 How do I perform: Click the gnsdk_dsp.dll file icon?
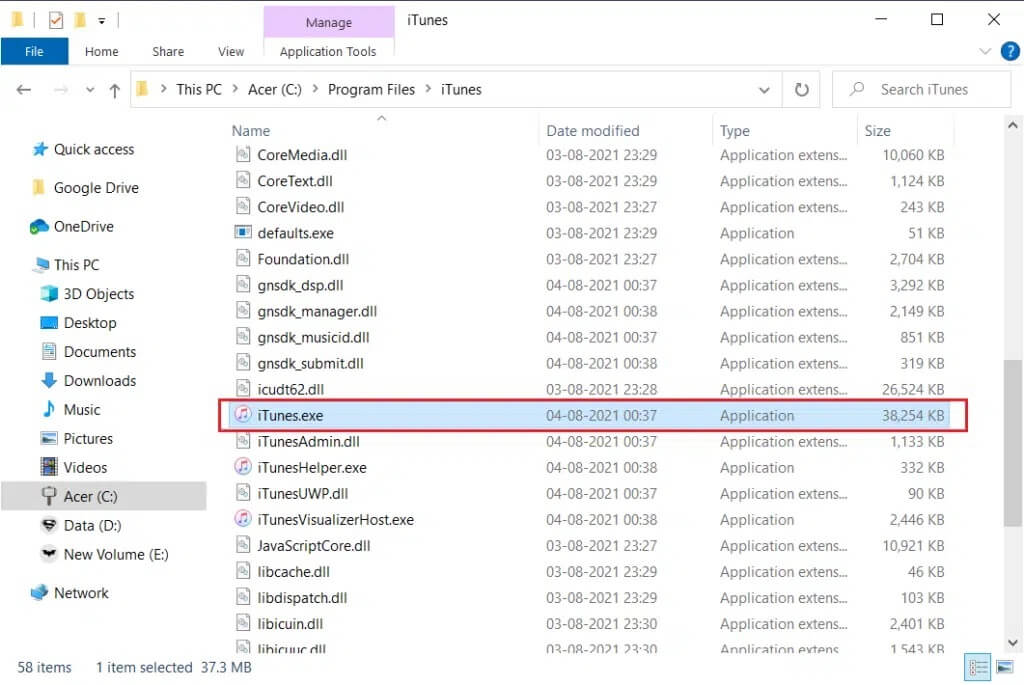243,284
